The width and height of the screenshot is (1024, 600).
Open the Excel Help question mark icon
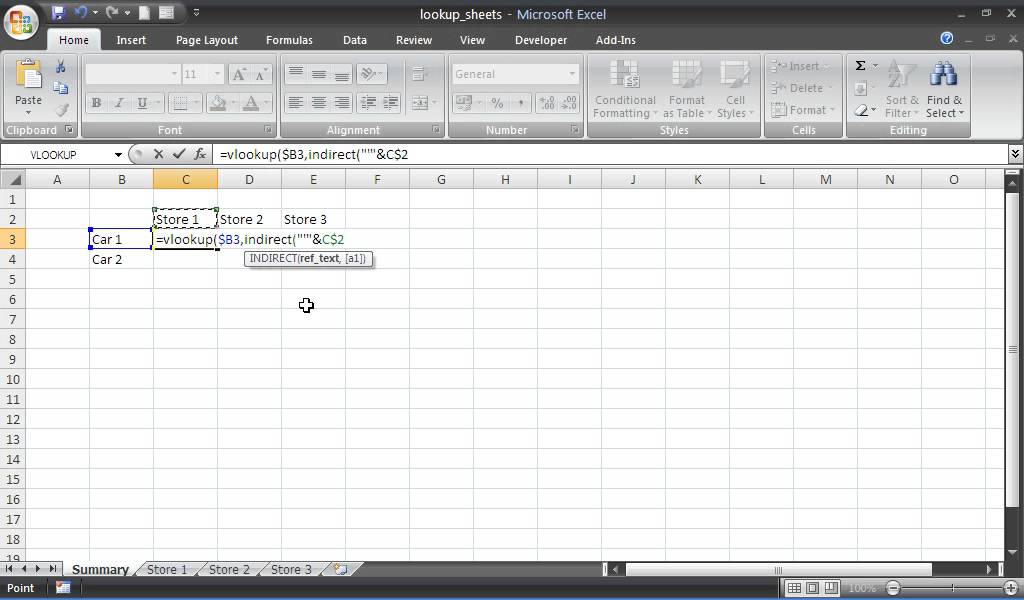(946, 39)
